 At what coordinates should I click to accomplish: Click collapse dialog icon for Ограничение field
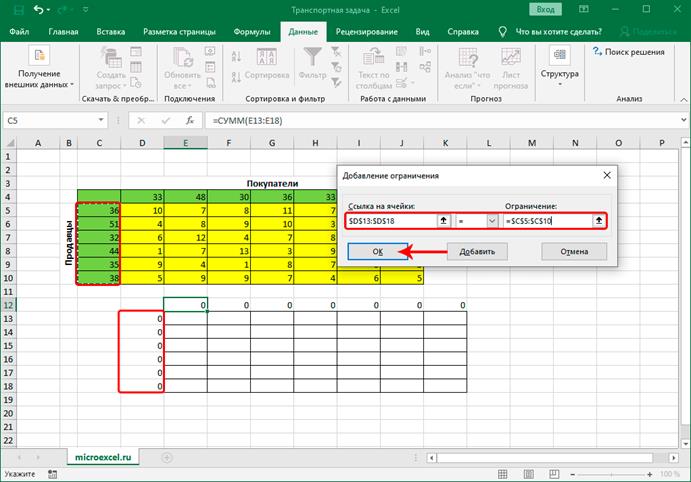598,221
